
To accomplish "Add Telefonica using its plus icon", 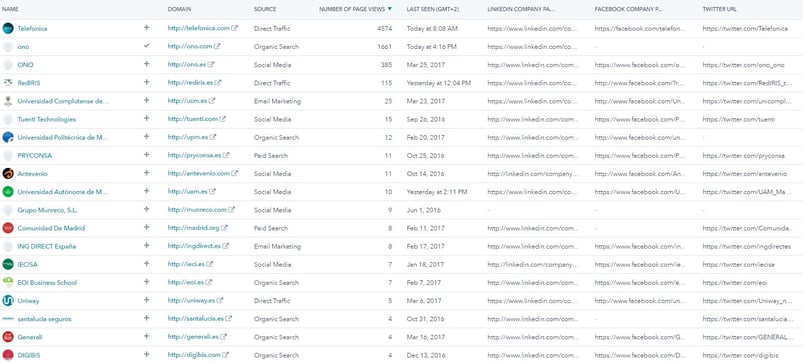I will 146,28.
